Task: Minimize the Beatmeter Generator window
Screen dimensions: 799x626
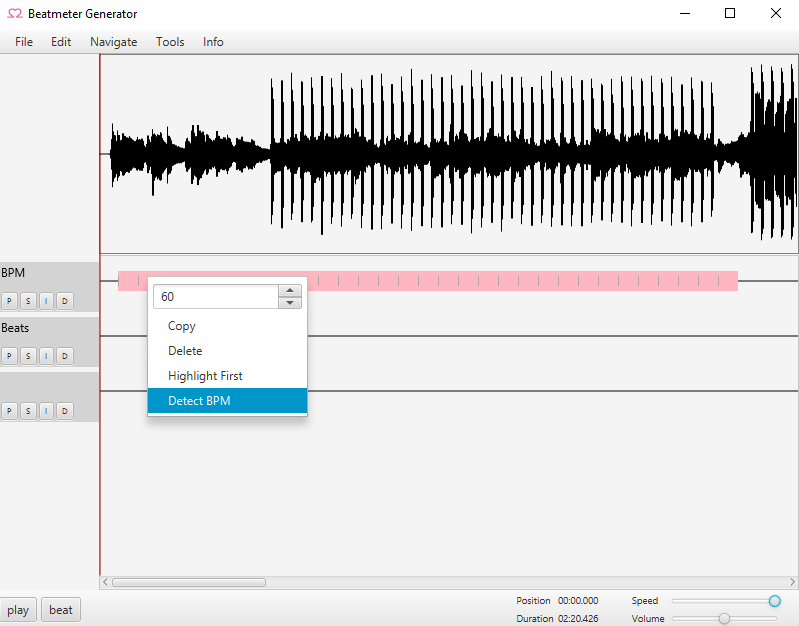Action: point(685,13)
